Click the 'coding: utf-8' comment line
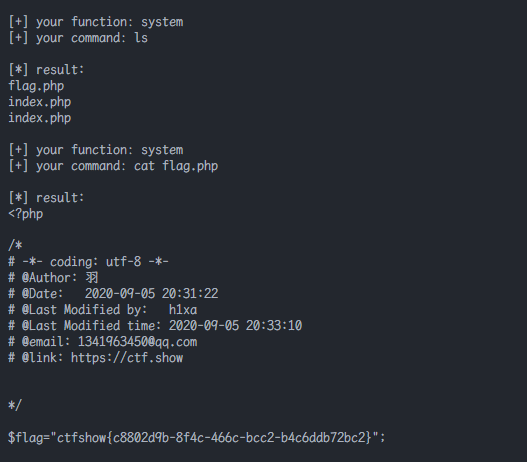527x462 pixels. [x=89, y=262]
